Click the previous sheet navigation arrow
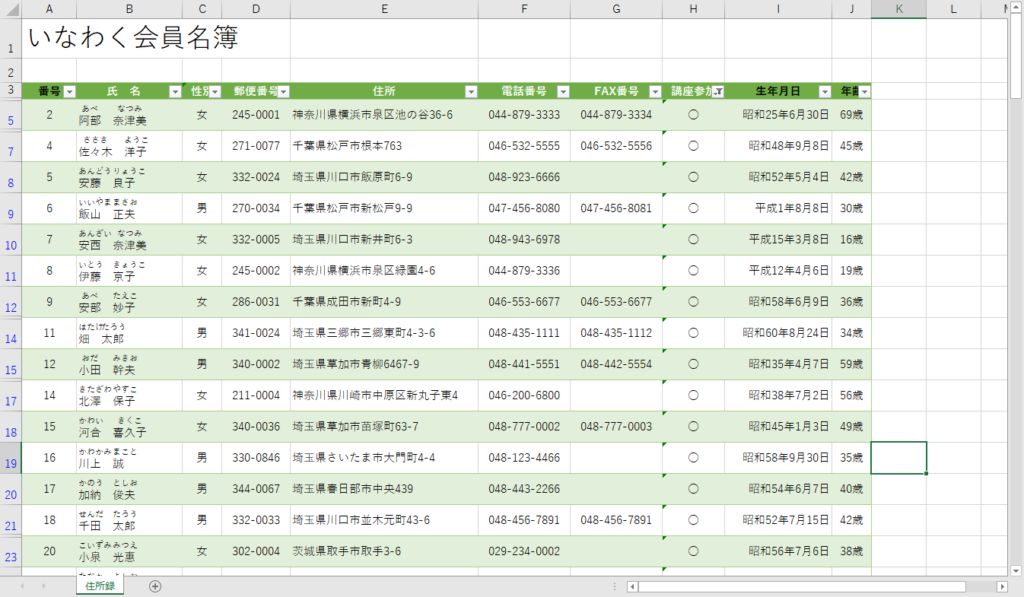This screenshot has width=1024, height=597. click(x=20, y=586)
